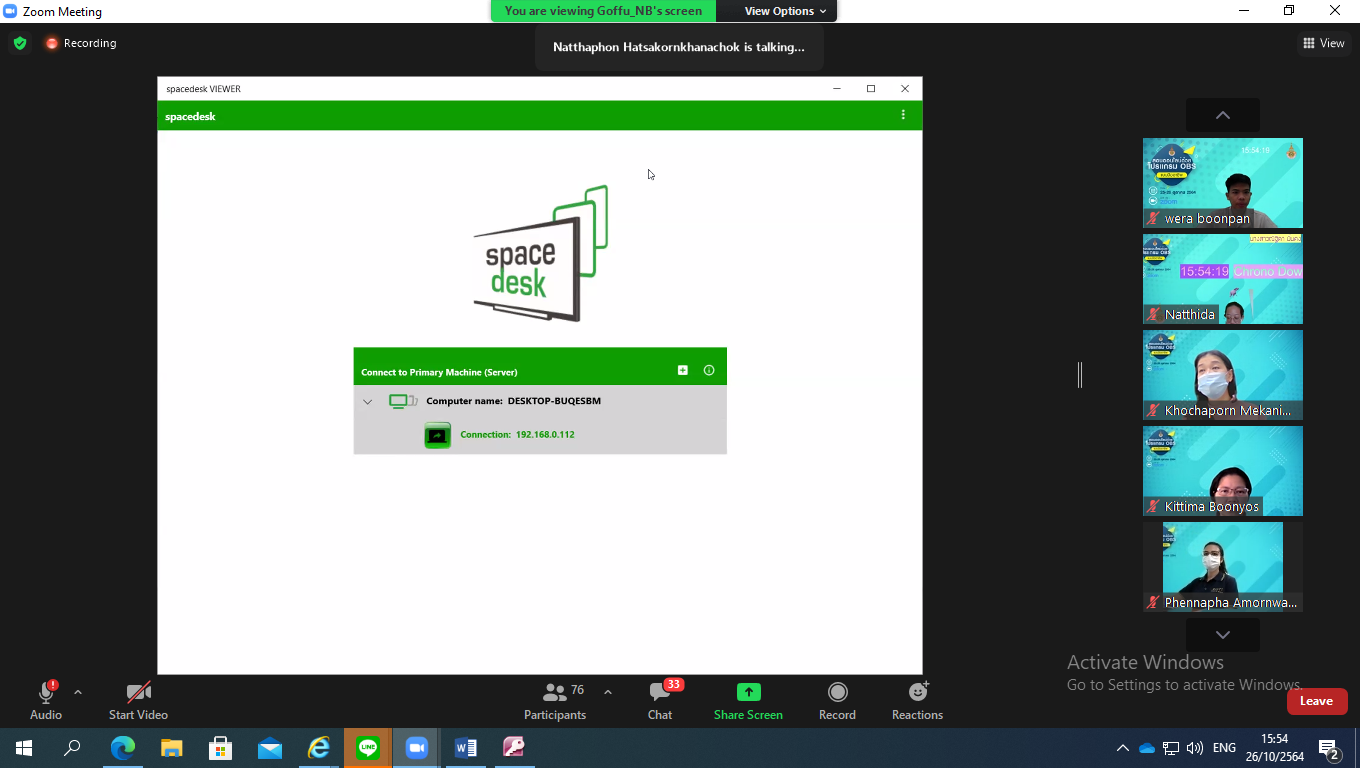Select wera boonpan's video thumbnail
Viewport: 1360px width, 768px height.
point(1223,183)
